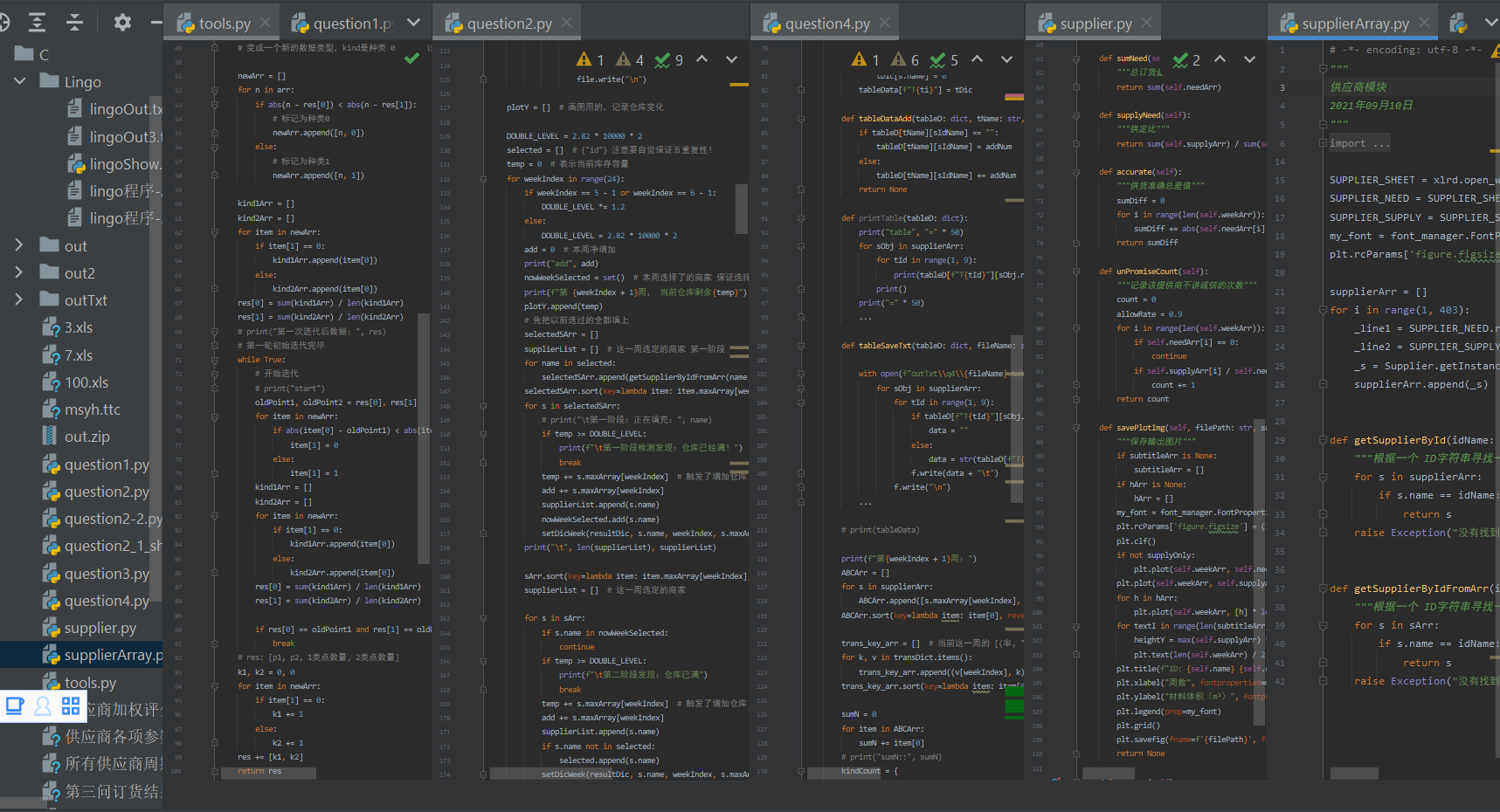
Task: Click typo count 9 in question2.py
Action: point(669,59)
